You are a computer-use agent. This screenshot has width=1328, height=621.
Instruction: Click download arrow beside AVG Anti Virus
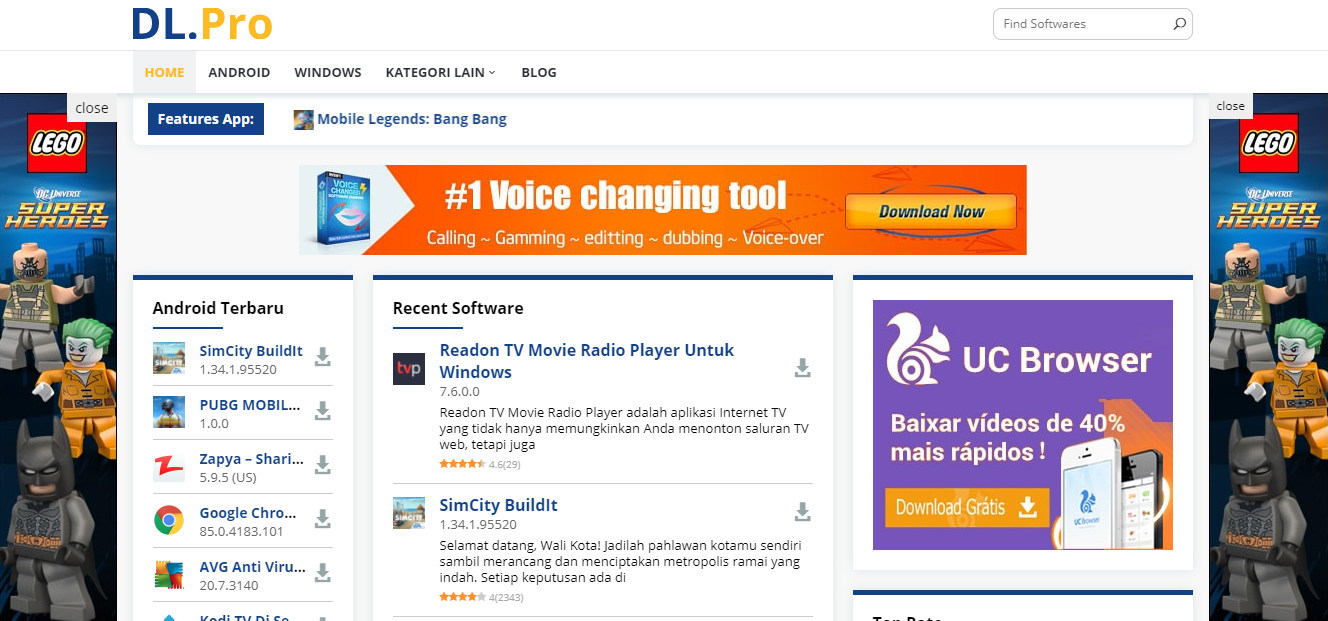tap(322, 573)
